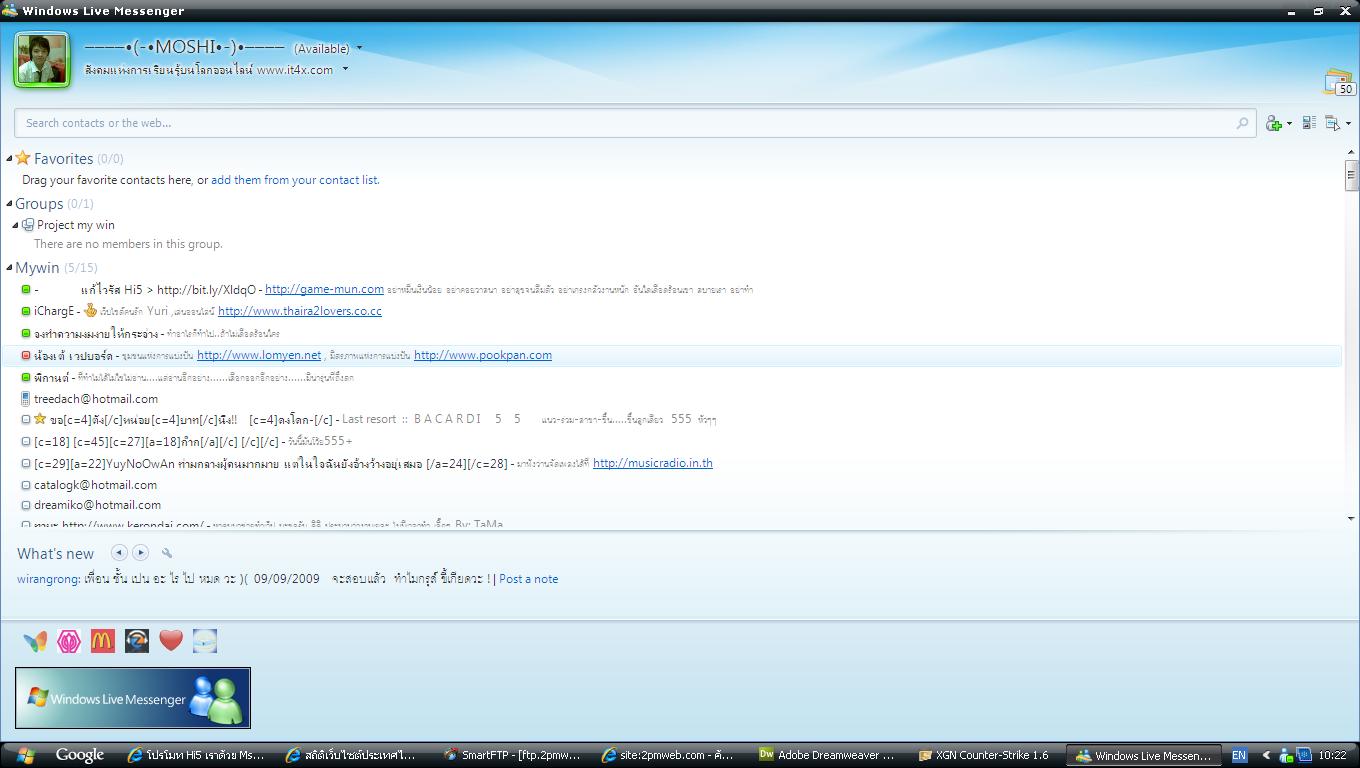Click offline icon of dreamiko@hotmail.com
This screenshot has width=1360, height=768.
[x=26, y=505]
